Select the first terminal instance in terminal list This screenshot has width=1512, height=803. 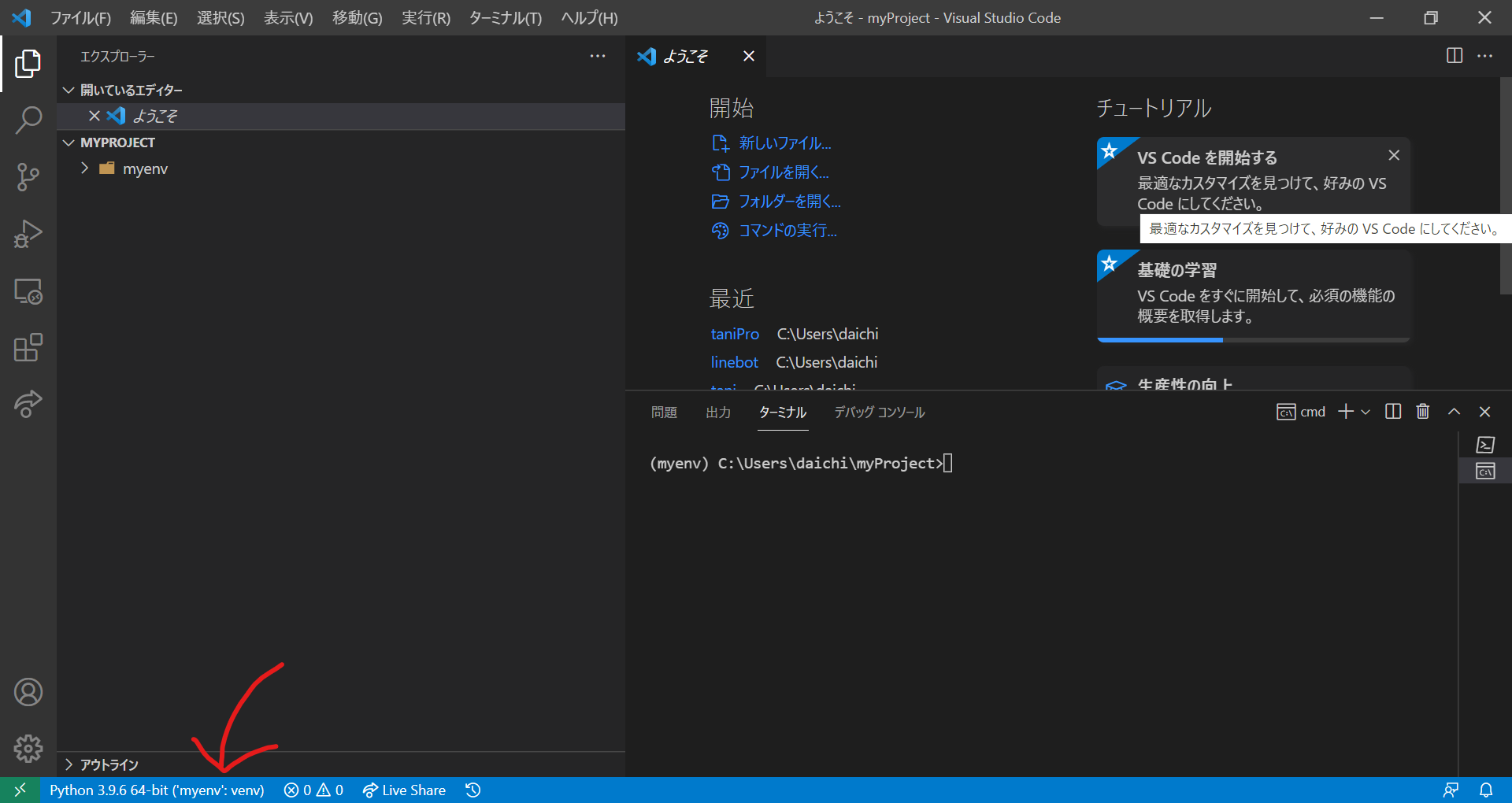pos(1485,445)
